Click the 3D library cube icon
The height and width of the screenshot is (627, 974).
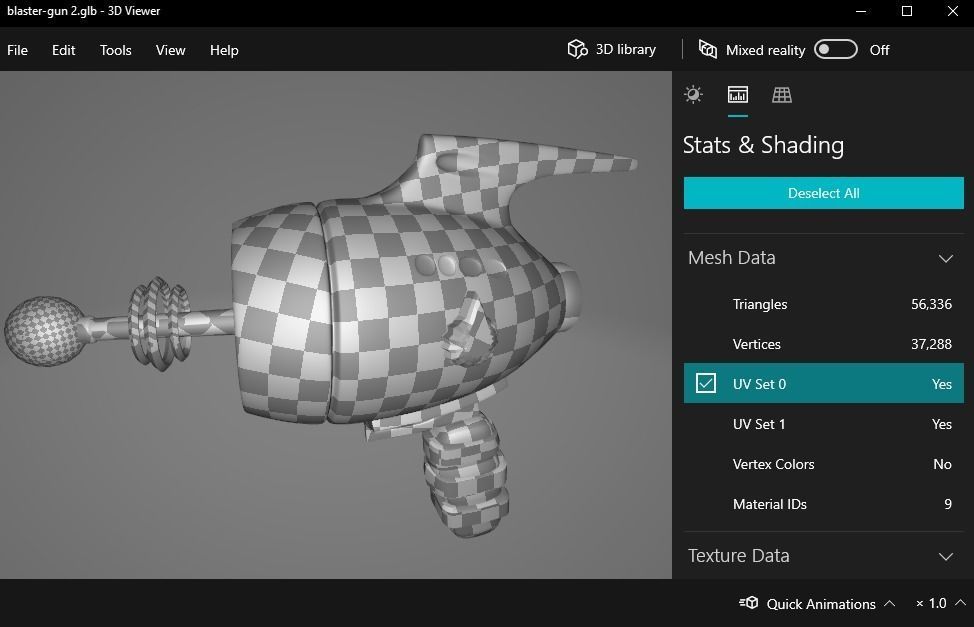click(577, 49)
